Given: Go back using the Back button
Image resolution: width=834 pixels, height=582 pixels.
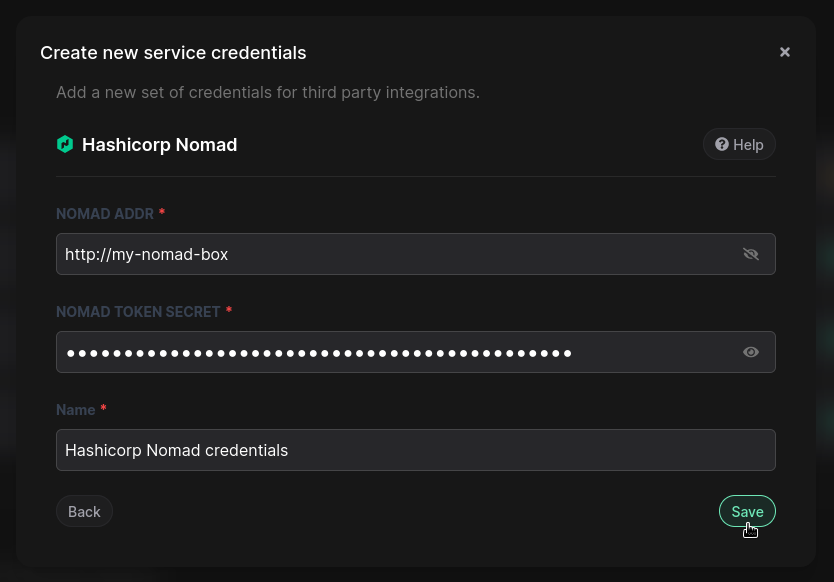Looking at the screenshot, I should point(84,511).
